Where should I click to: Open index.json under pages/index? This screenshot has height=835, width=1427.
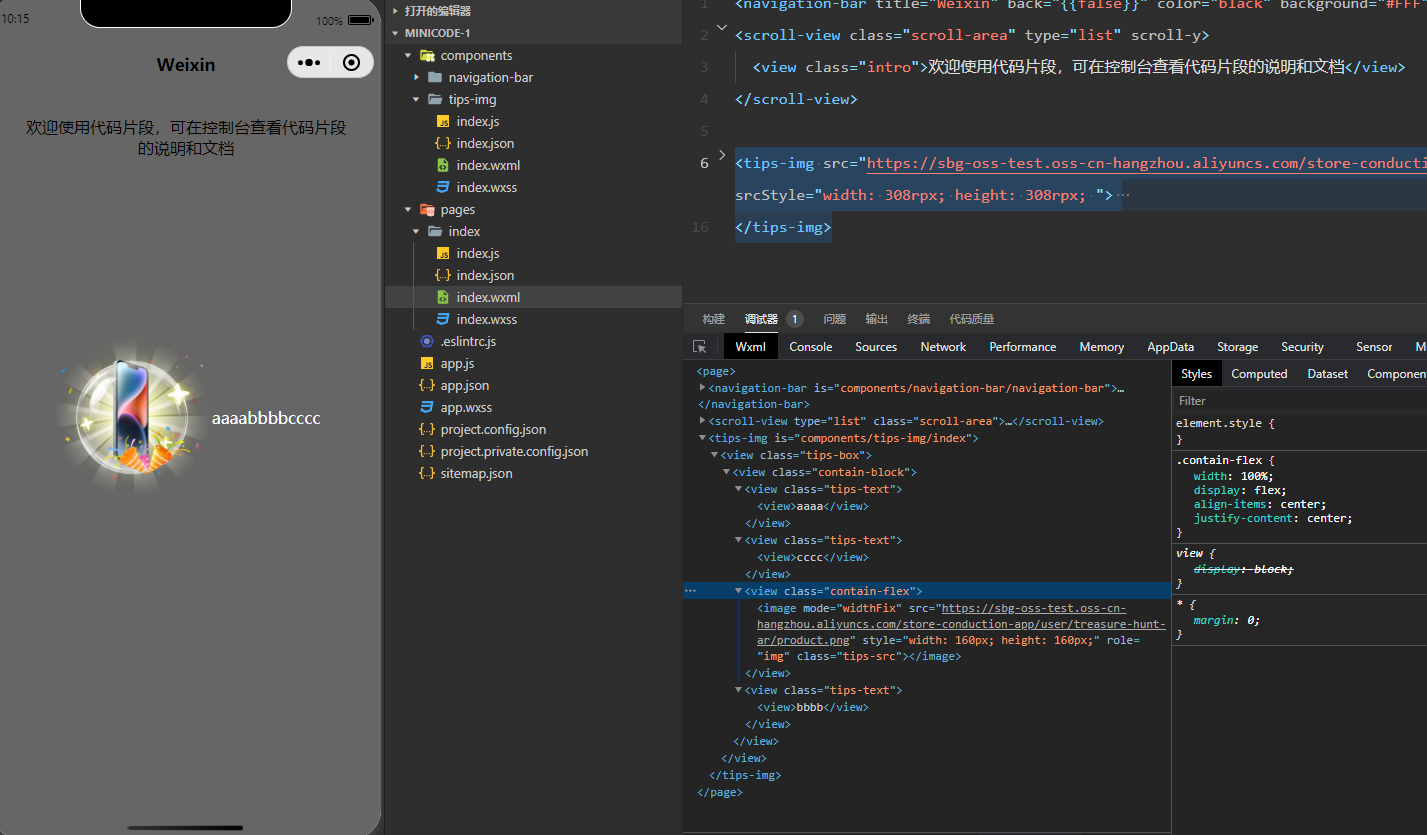(x=485, y=275)
